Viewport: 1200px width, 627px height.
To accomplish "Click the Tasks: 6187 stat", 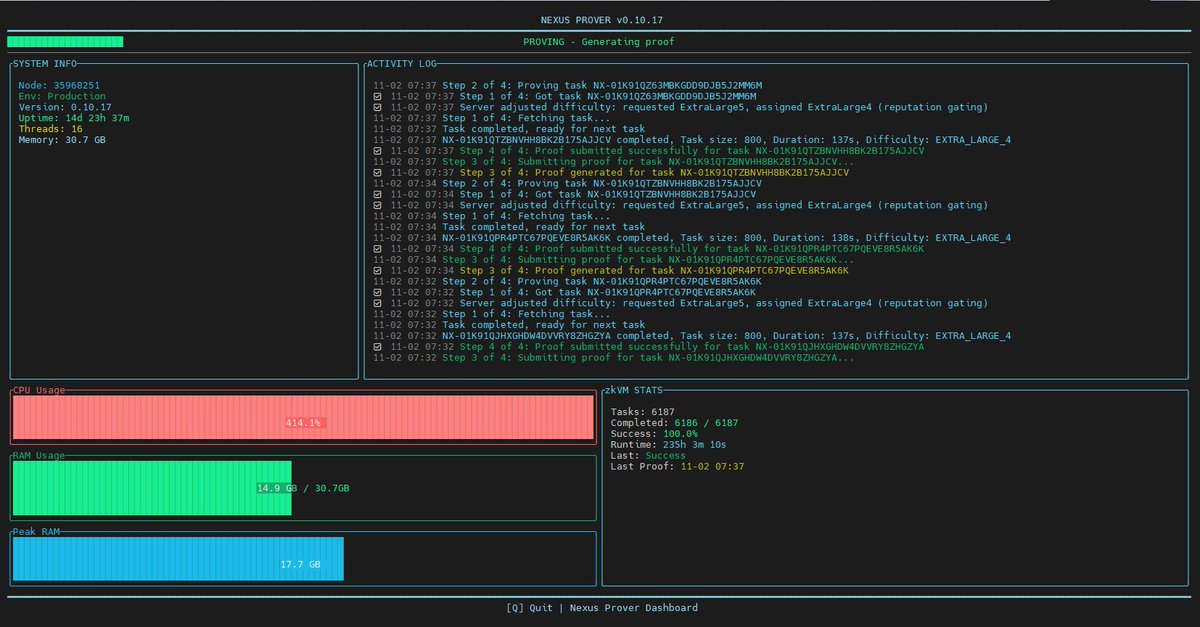I will 643,412.
